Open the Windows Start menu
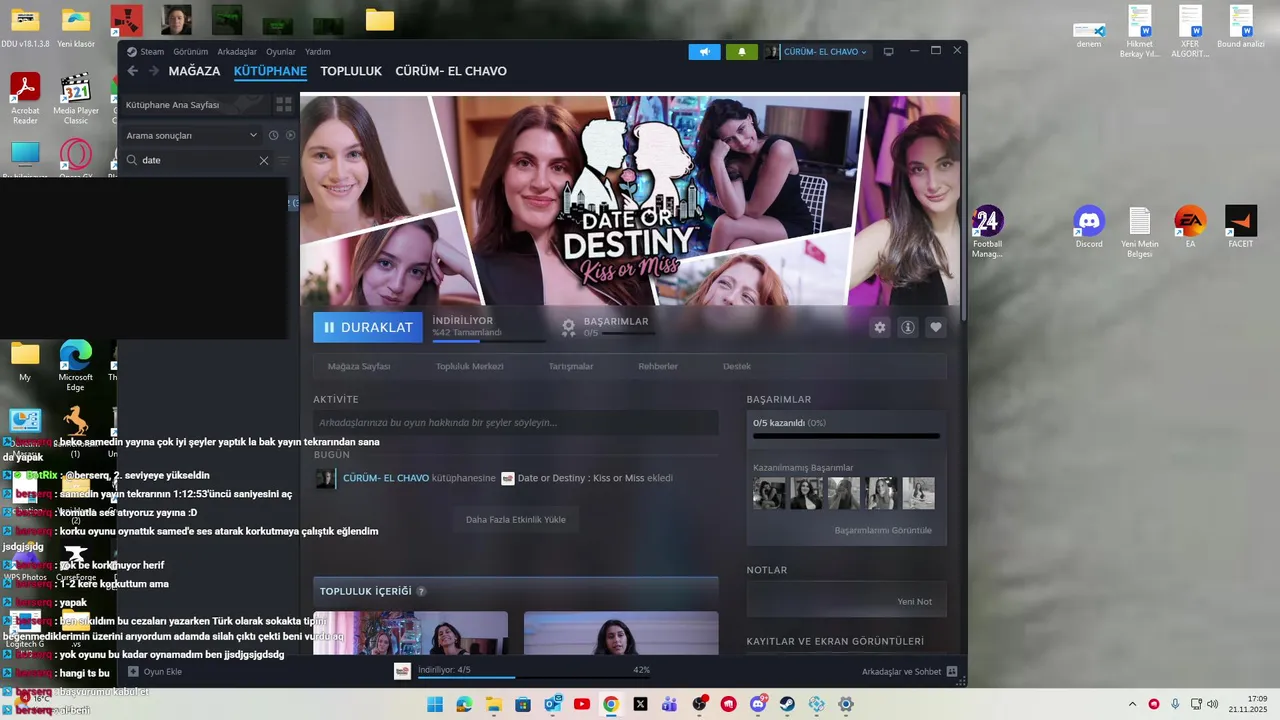This screenshot has height=720, width=1280. coord(435,704)
